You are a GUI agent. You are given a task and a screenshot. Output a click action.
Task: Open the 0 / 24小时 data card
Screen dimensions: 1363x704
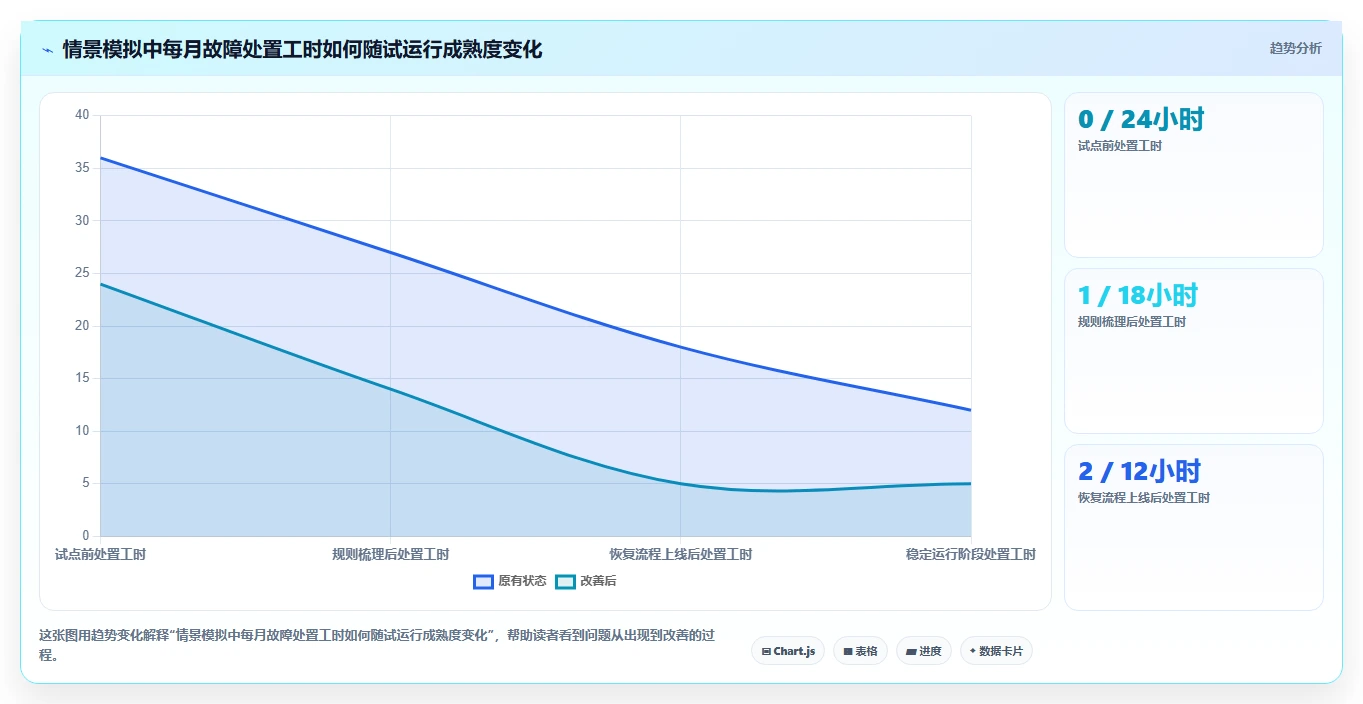(x=1193, y=175)
